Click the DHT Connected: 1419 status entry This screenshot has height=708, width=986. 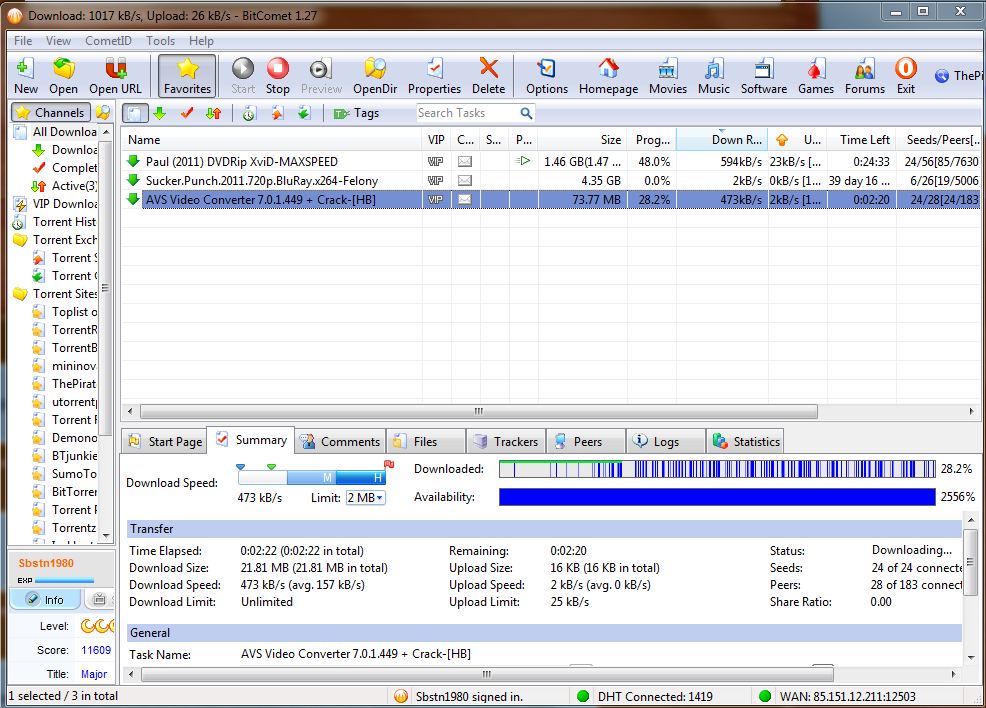646,696
